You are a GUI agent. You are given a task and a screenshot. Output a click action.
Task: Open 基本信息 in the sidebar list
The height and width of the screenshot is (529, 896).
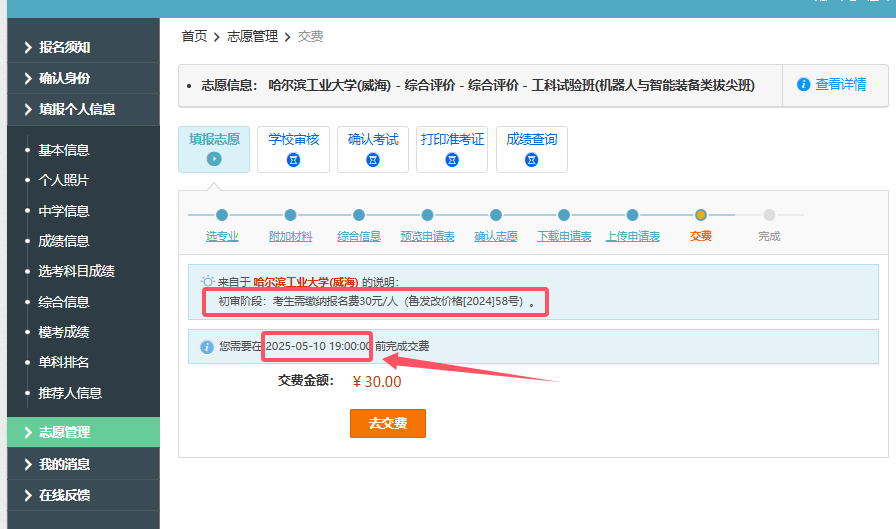[64, 150]
